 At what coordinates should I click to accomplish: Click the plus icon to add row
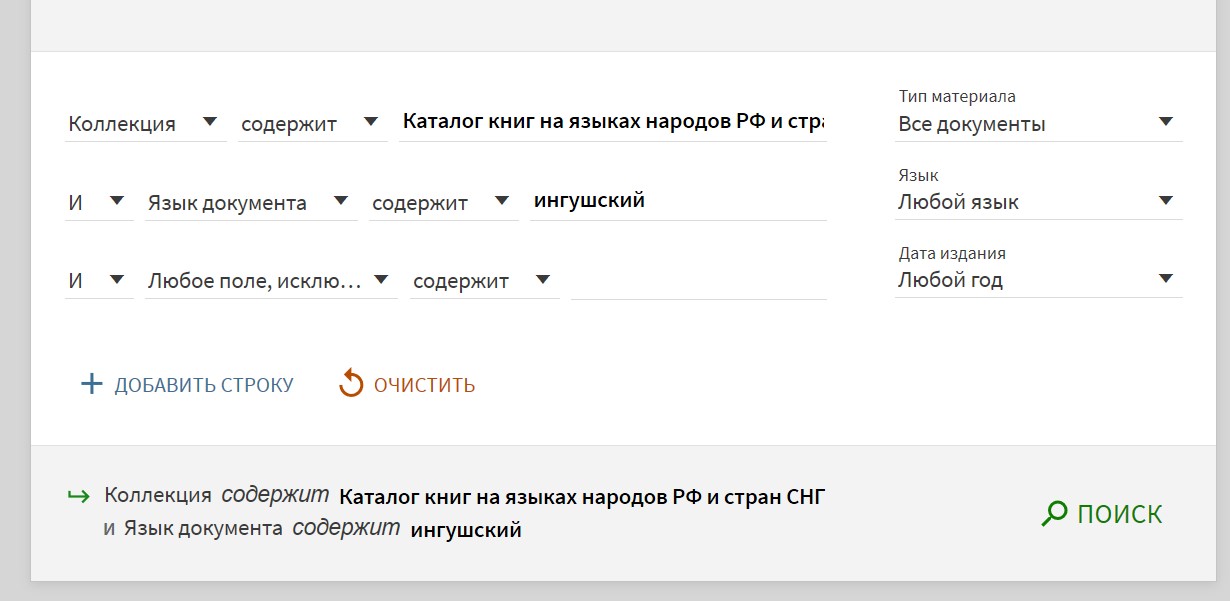(91, 384)
